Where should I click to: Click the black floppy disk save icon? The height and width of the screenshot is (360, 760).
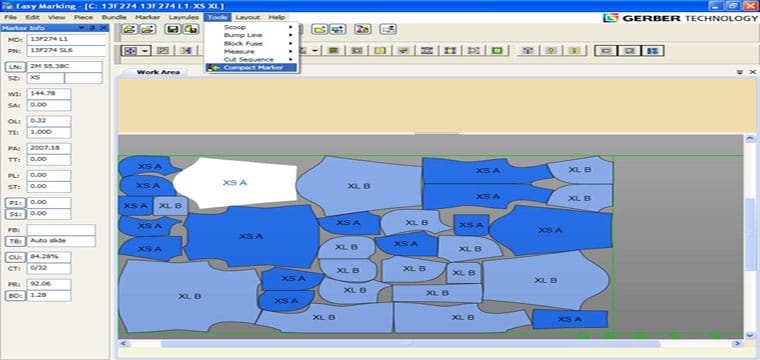(x=172, y=29)
